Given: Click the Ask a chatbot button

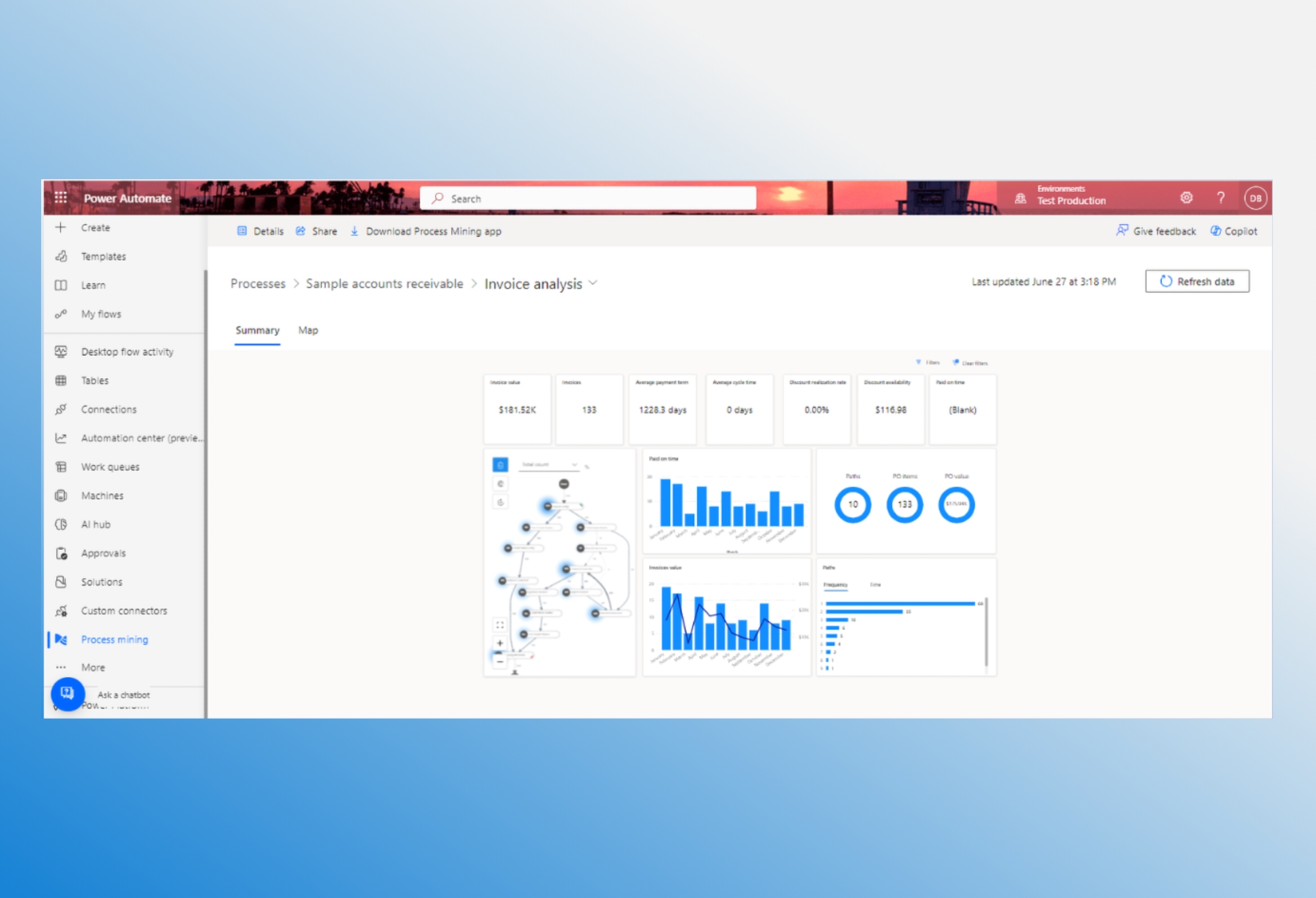Looking at the screenshot, I should pos(67,693).
